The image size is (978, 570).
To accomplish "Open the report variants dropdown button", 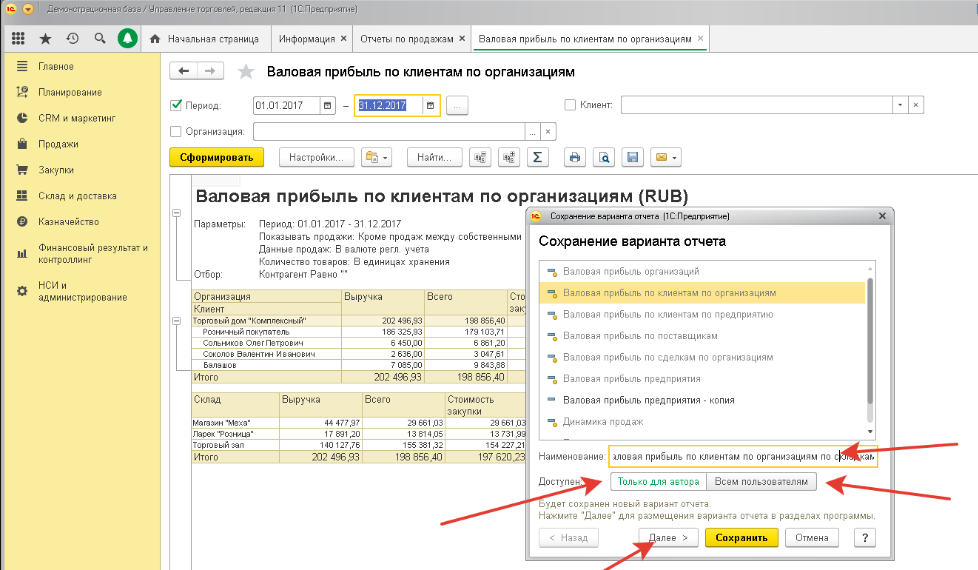I will click(x=377, y=157).
